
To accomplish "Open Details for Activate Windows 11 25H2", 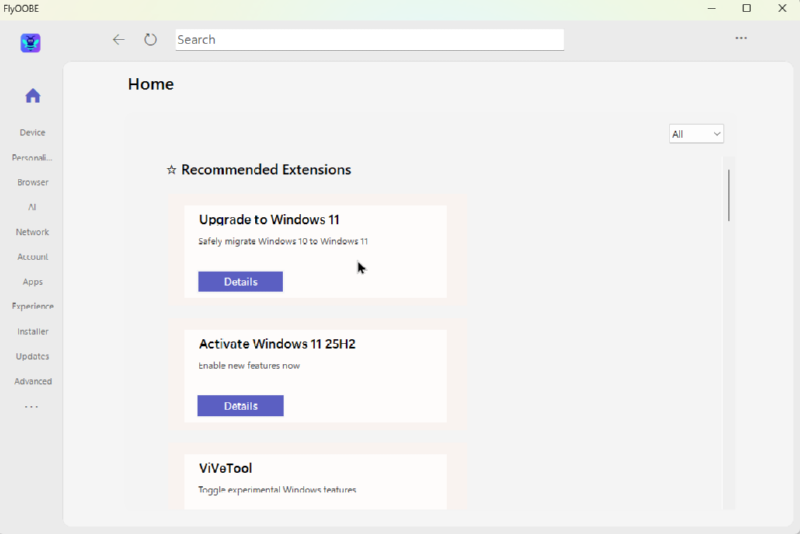I will (240, 406).
